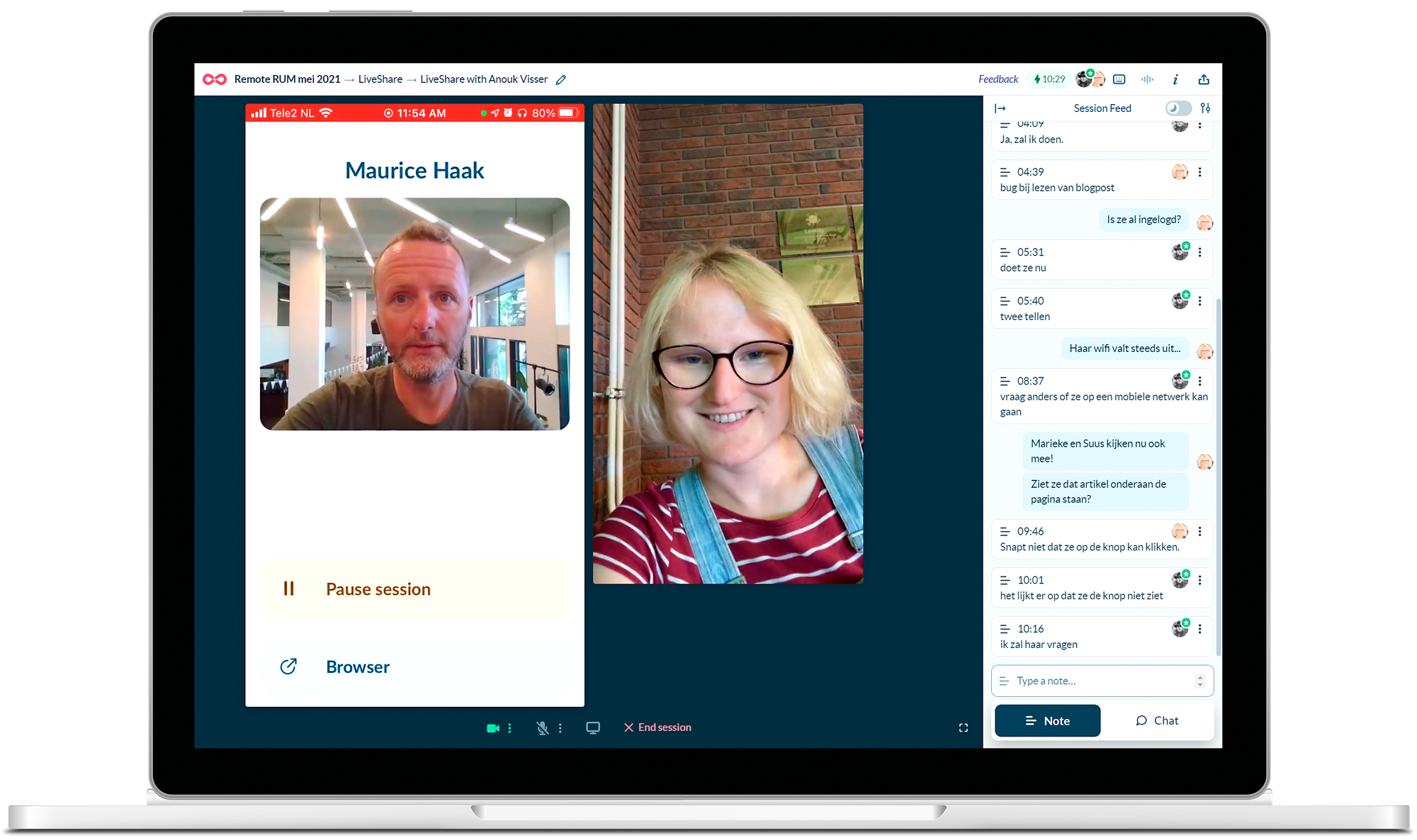This screenshot has height=840, width=1417.
Task: Click the share/export icon in header
Action: pos(1204,79)
